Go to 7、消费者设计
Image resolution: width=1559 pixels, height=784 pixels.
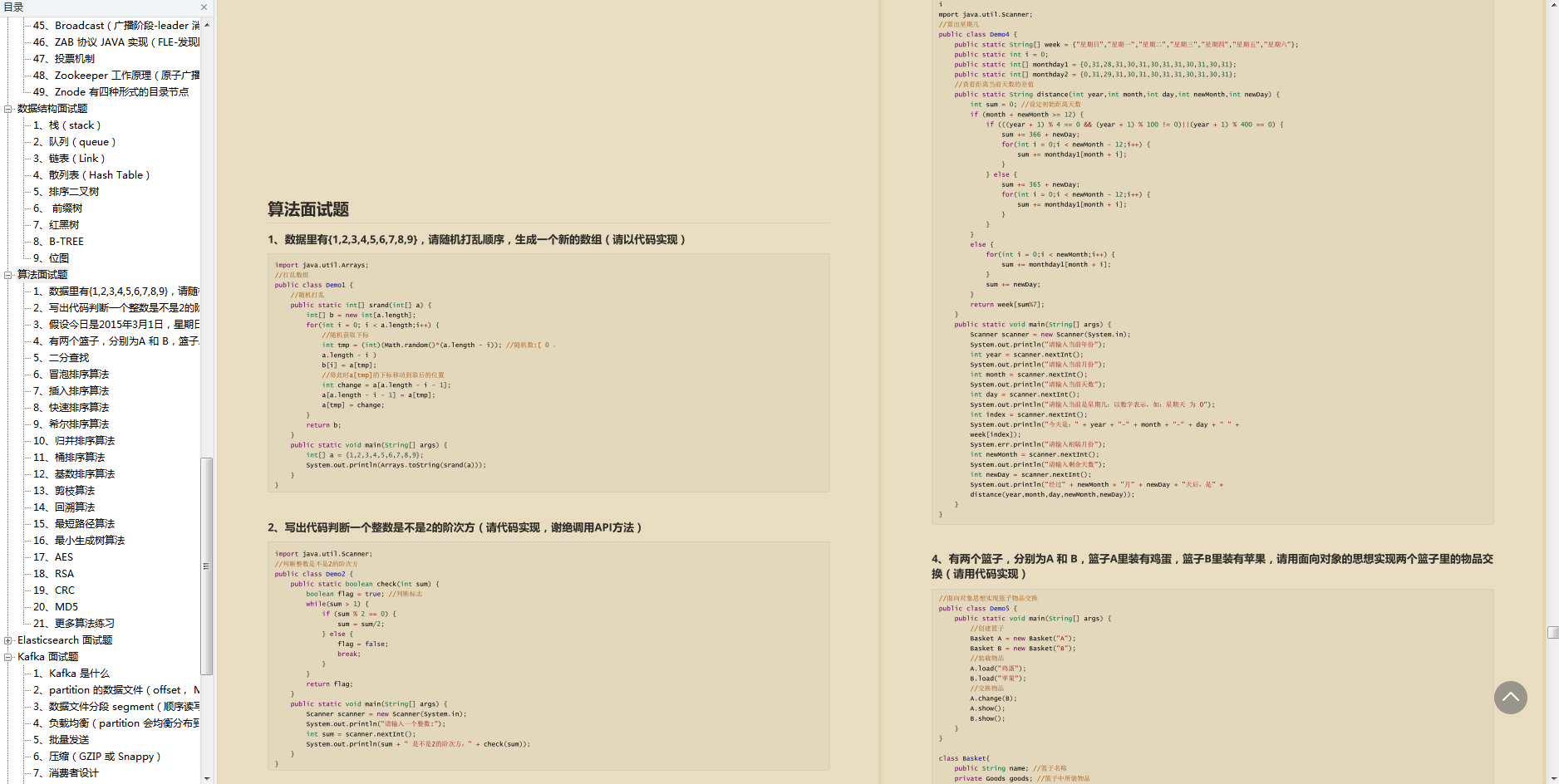point(66,773)
